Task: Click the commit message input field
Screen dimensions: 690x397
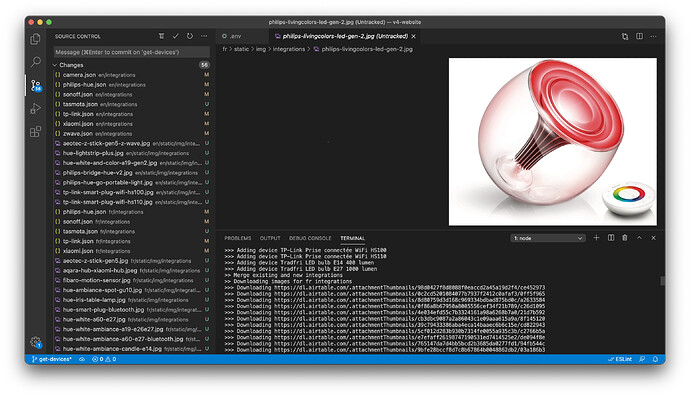Action: (132, 52)
